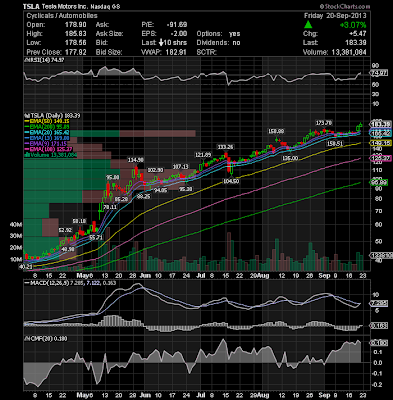Click the RSI(14) 74.97 panel label
This screenshot has width=393, height=400.
(x=44, y=60)
